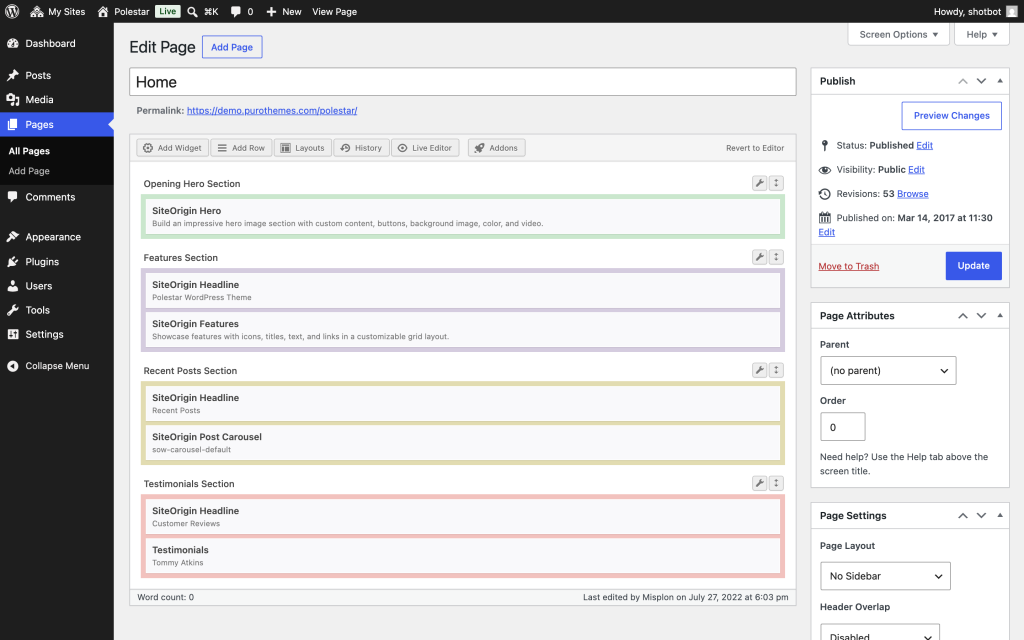Edit the published date

pyautogui.click(x=826, y=232)
